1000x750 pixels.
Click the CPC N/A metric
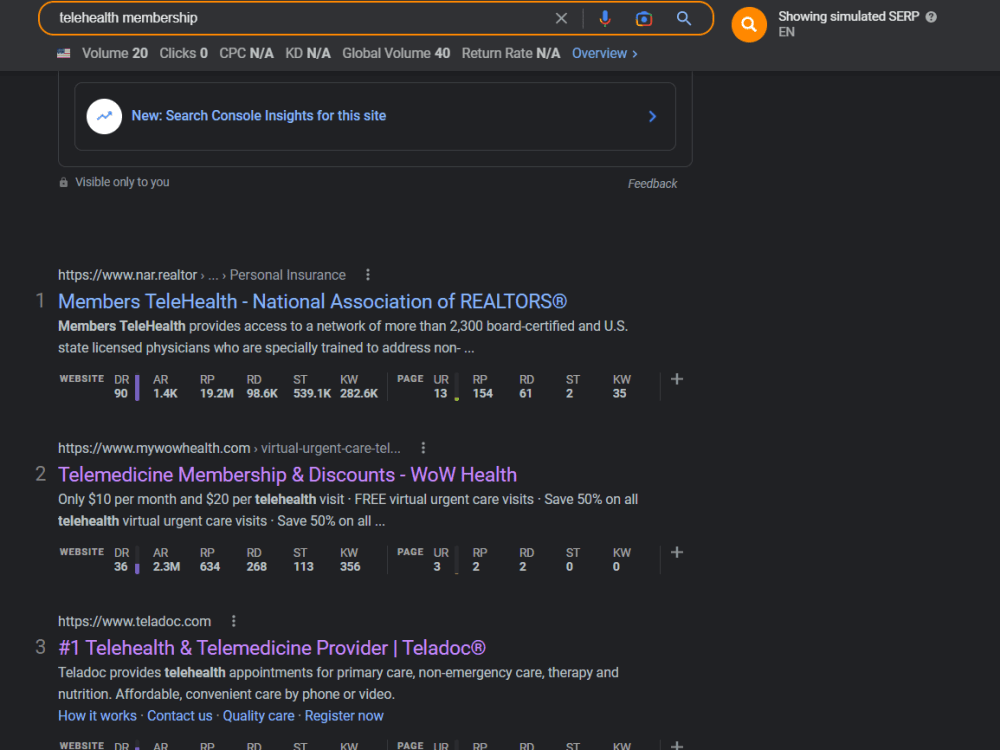coord(246,54)
